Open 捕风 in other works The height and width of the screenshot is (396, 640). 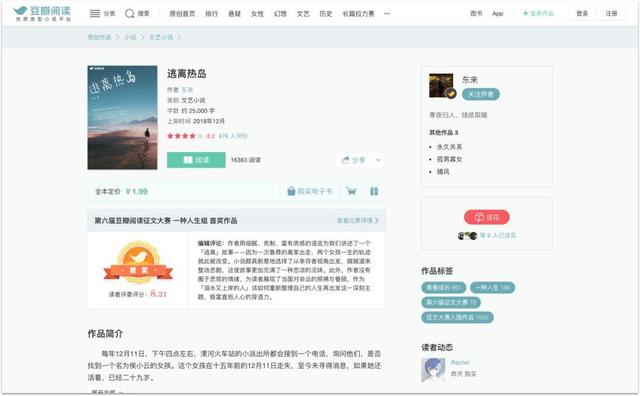point(443,171)
